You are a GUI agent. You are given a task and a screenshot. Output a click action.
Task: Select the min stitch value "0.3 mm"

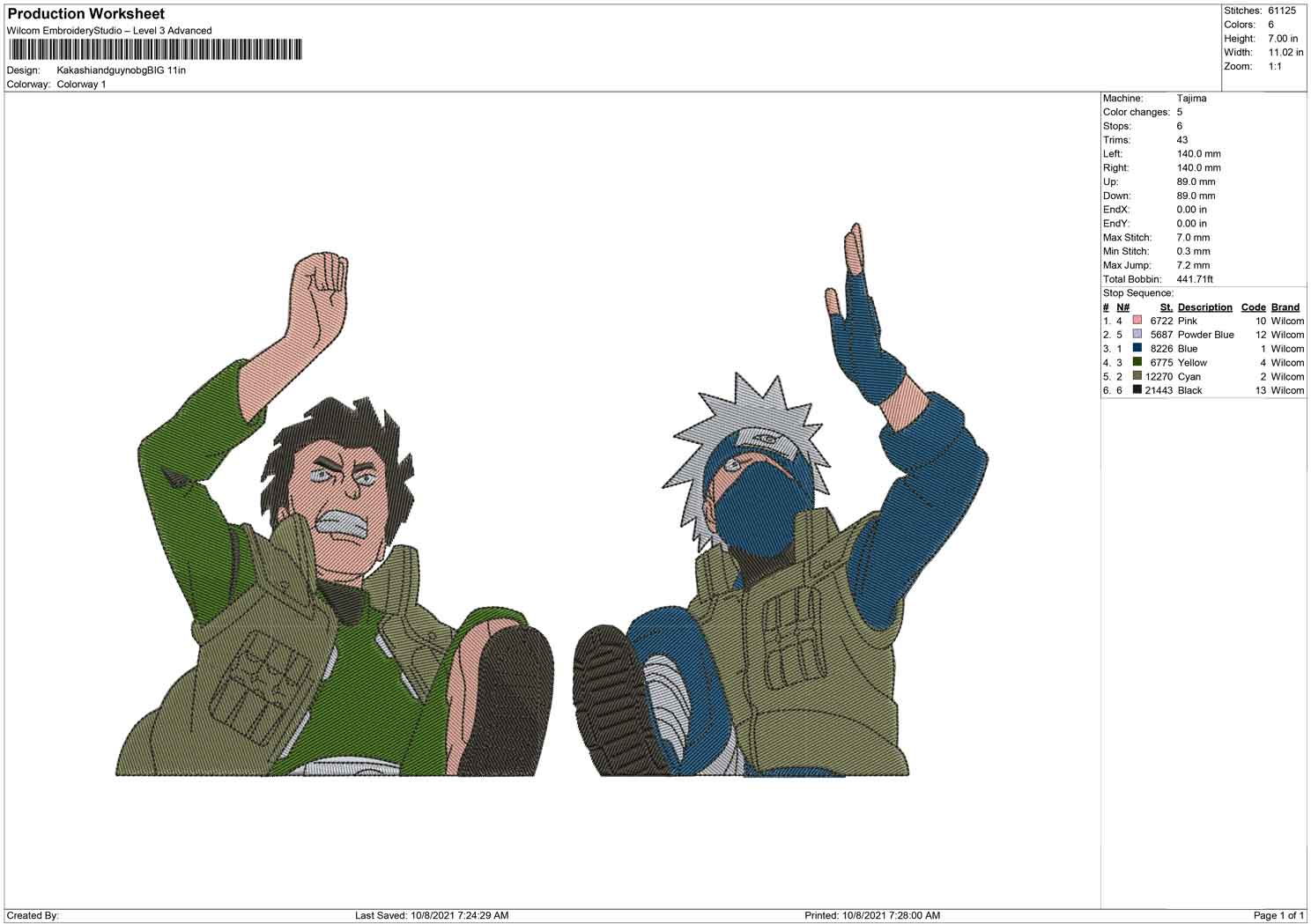point(1194,252)
